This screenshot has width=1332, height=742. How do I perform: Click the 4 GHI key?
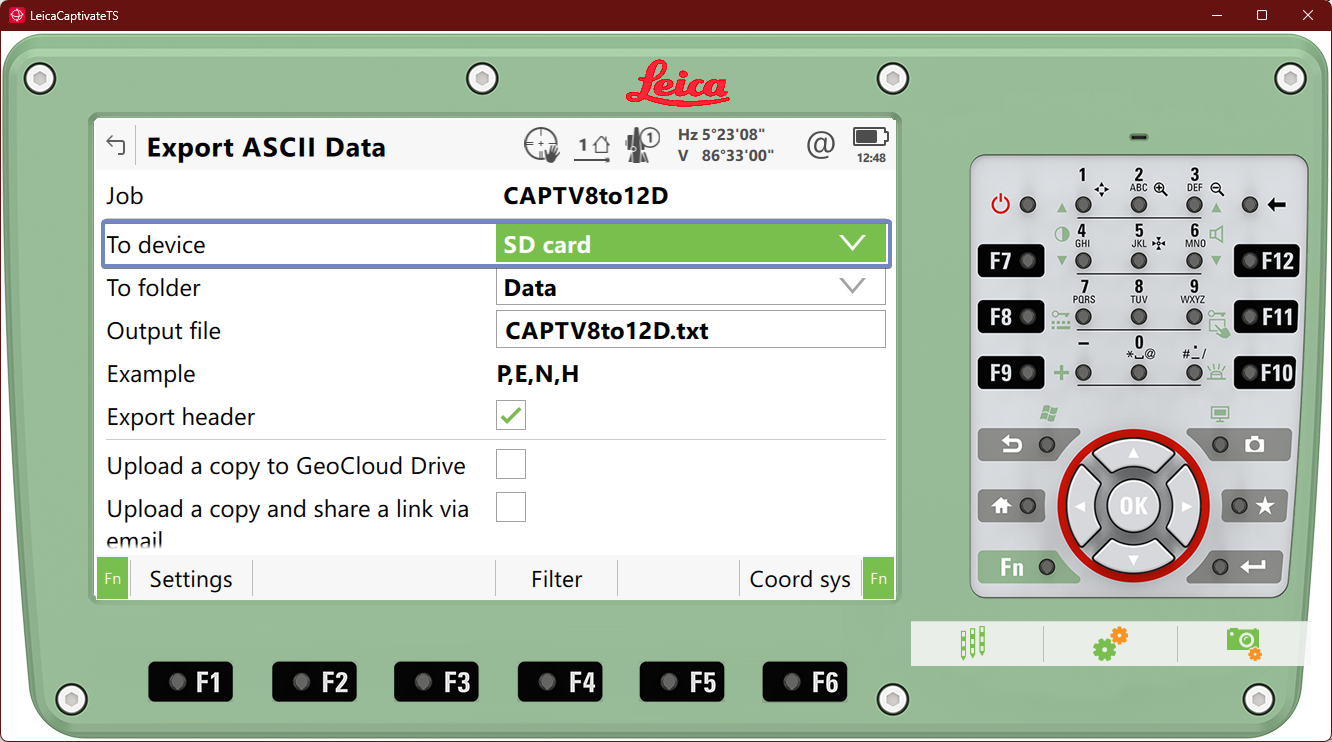pyautogui.click(x=1083, y=261)
